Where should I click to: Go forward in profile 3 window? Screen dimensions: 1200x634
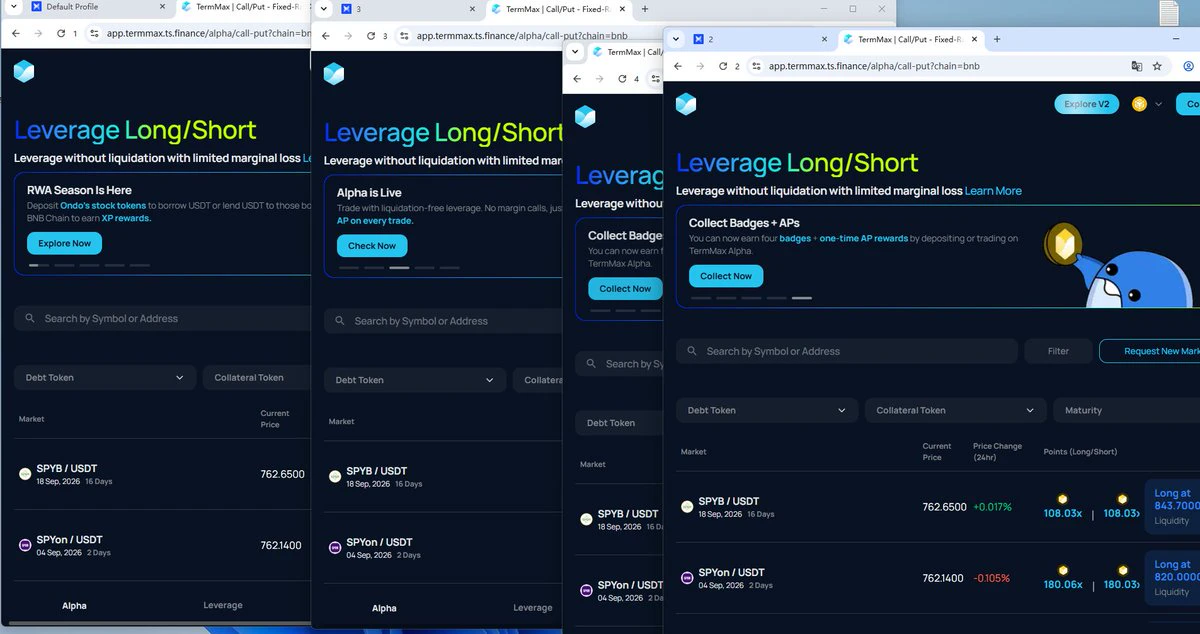click(x=346, y=36)
